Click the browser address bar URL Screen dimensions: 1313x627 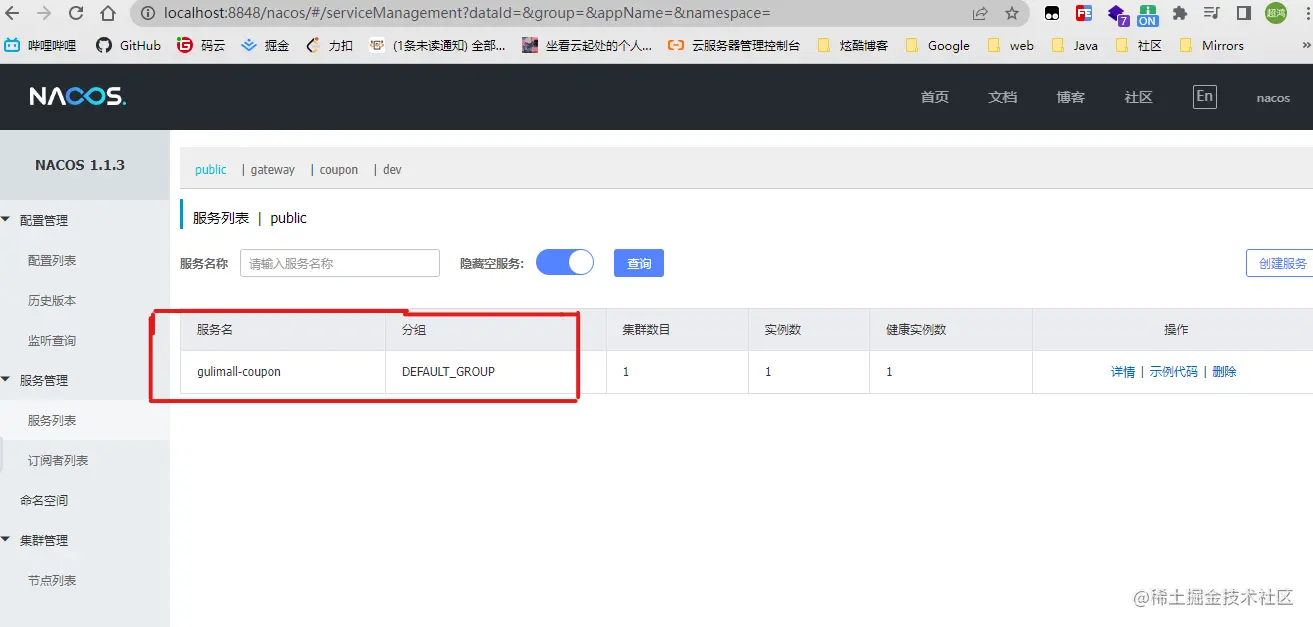pos(467,14)
